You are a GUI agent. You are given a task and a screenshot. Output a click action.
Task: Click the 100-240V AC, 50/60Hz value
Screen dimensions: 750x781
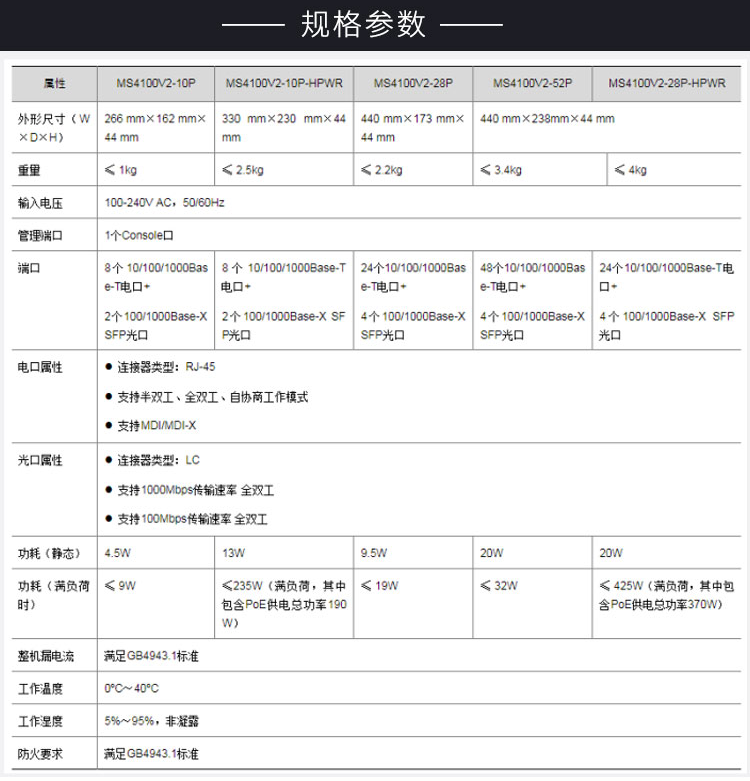(x=164, y=203)
